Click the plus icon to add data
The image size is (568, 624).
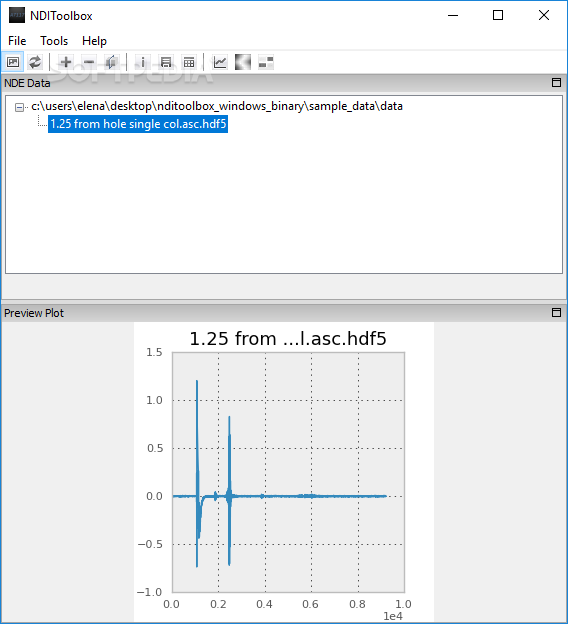coord(66,62)
